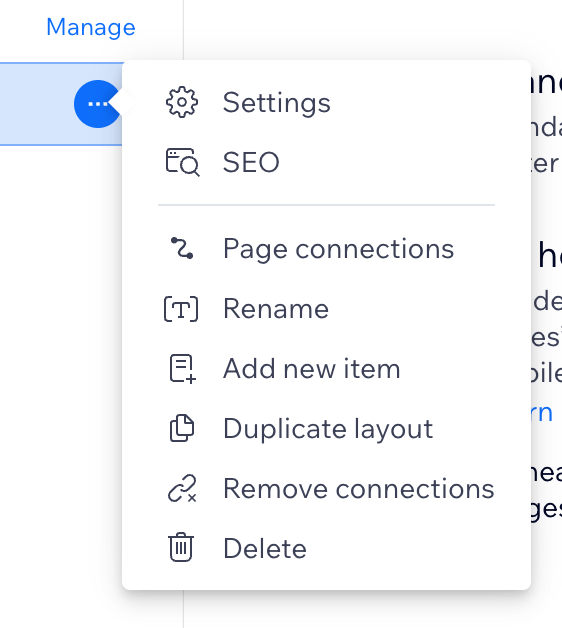Image resolution: width=562 pixels, height=628 pixels.
Task: Click the Rename text-bracket icon
Action: [181, 309]
